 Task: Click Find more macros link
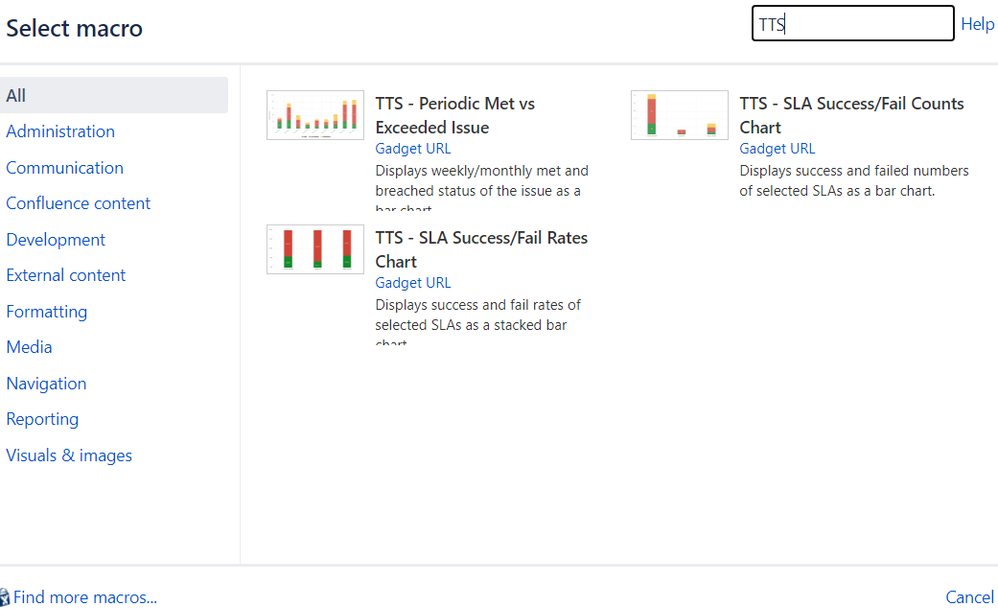[x=85, y=597]
